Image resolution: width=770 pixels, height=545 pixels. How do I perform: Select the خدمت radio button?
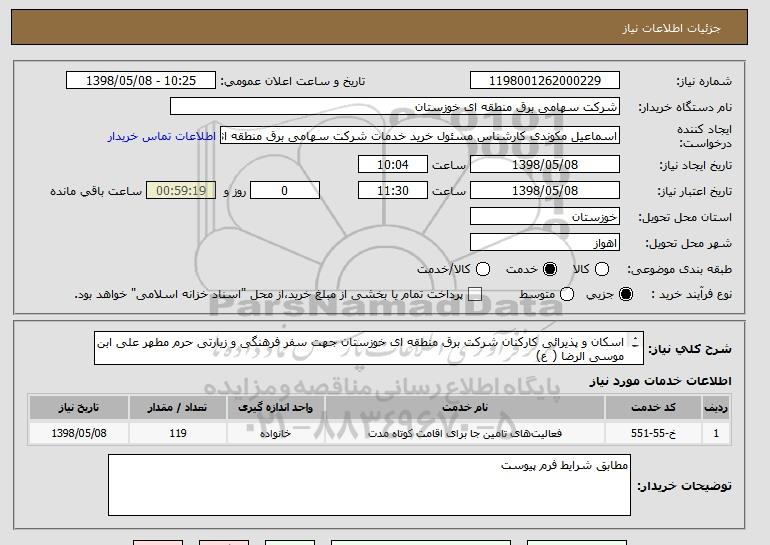548,269
